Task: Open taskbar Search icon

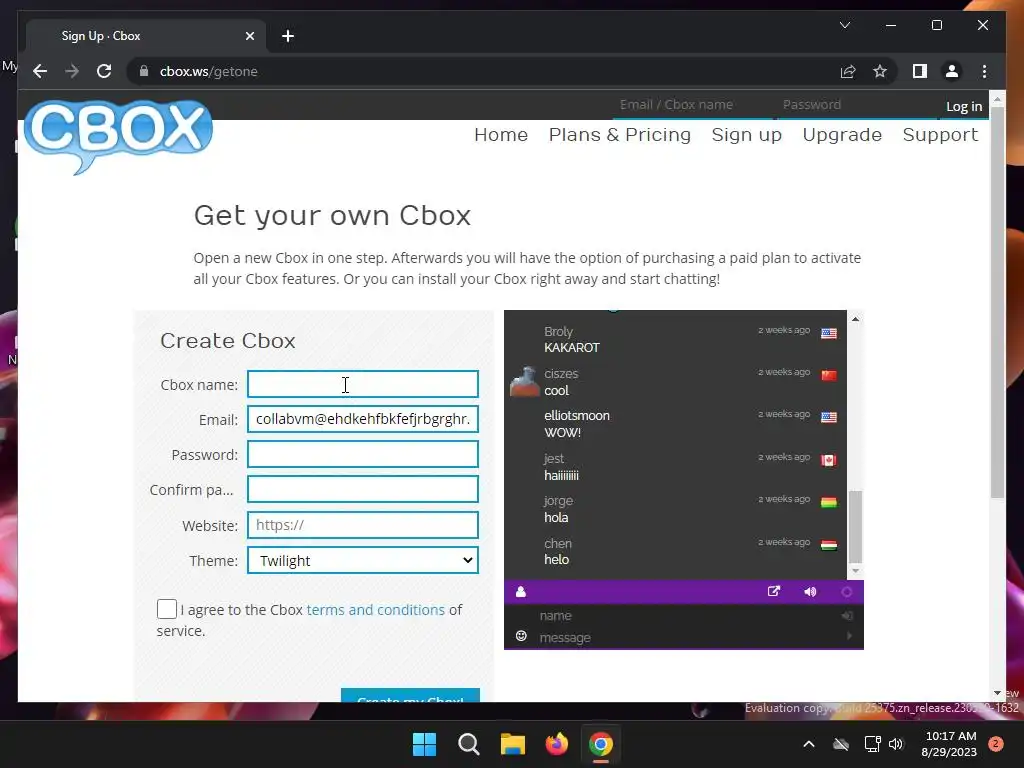Action: [468, 744]
